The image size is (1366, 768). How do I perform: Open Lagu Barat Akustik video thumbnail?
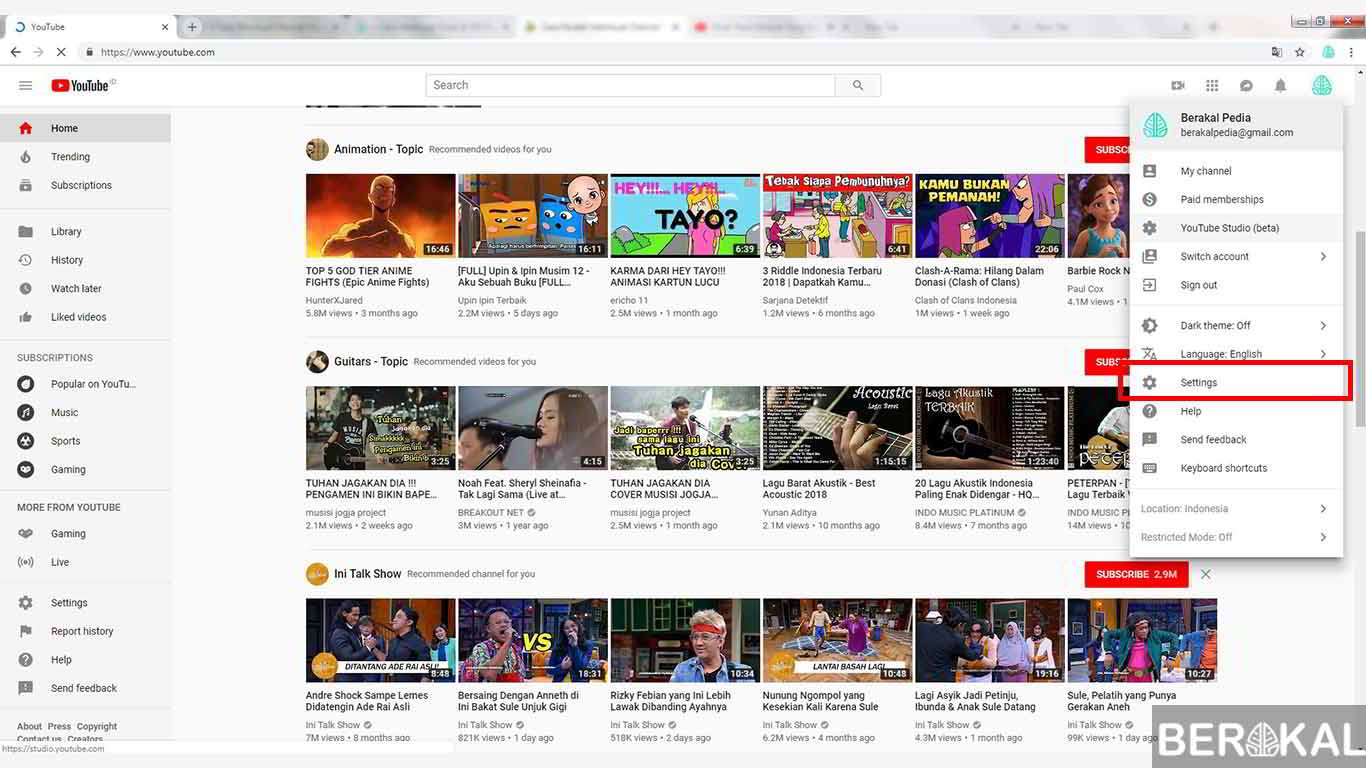tap(838, 428)
